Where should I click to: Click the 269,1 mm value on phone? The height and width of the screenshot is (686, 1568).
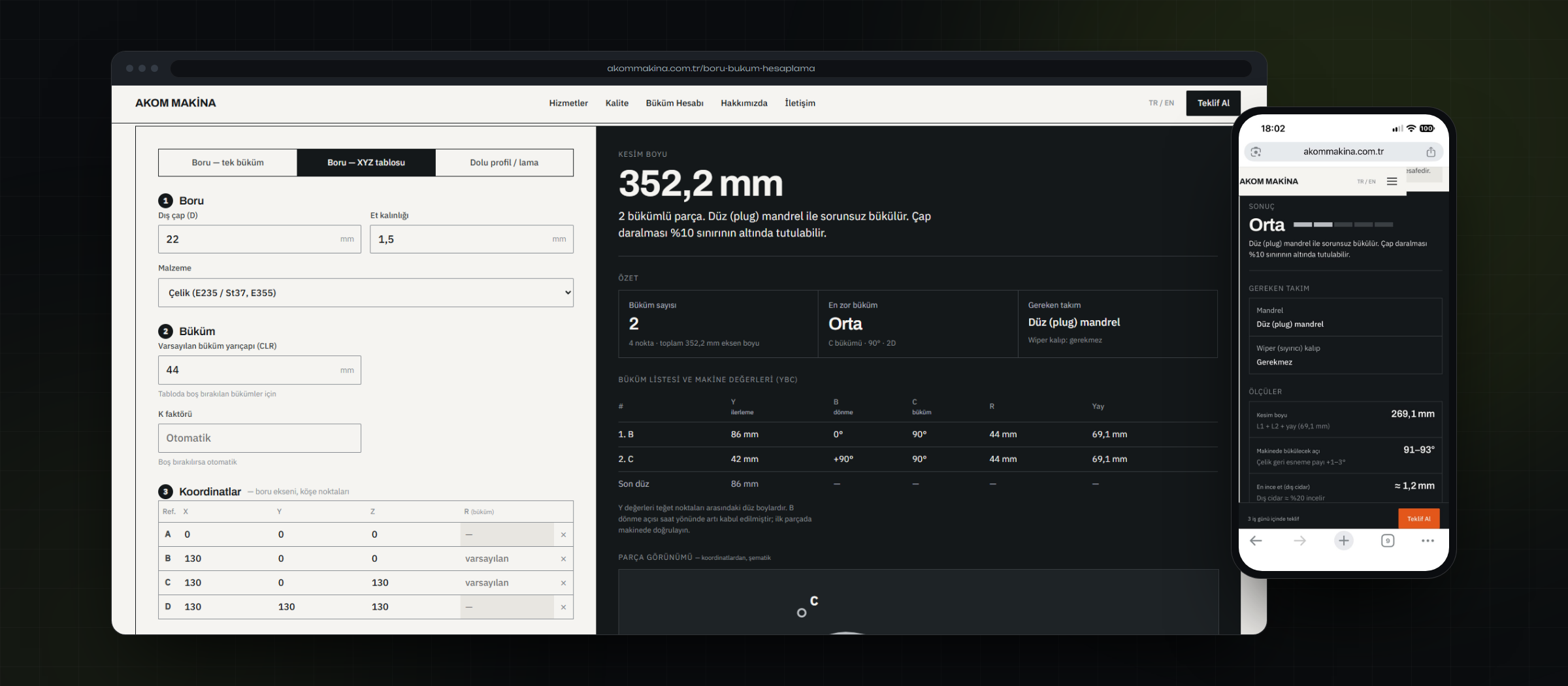coord(1413,414)
